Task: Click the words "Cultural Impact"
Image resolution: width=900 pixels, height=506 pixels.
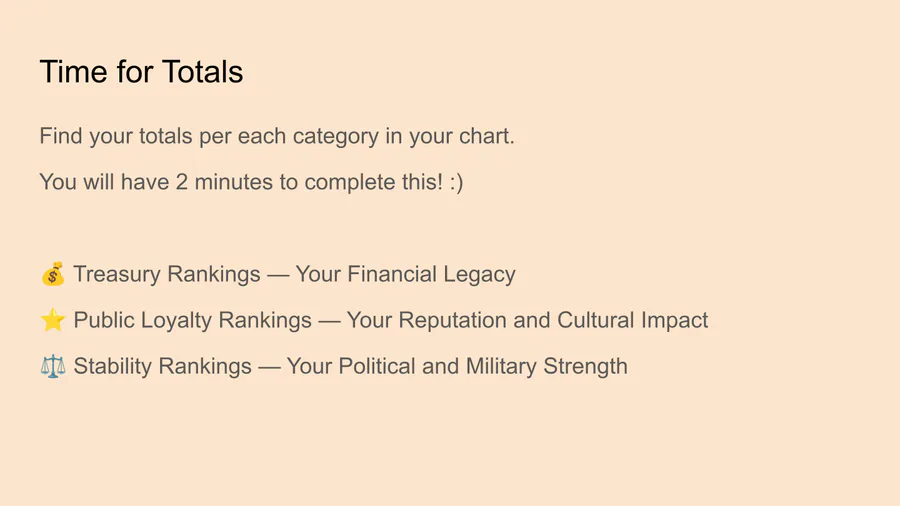Action: (633, 320)
